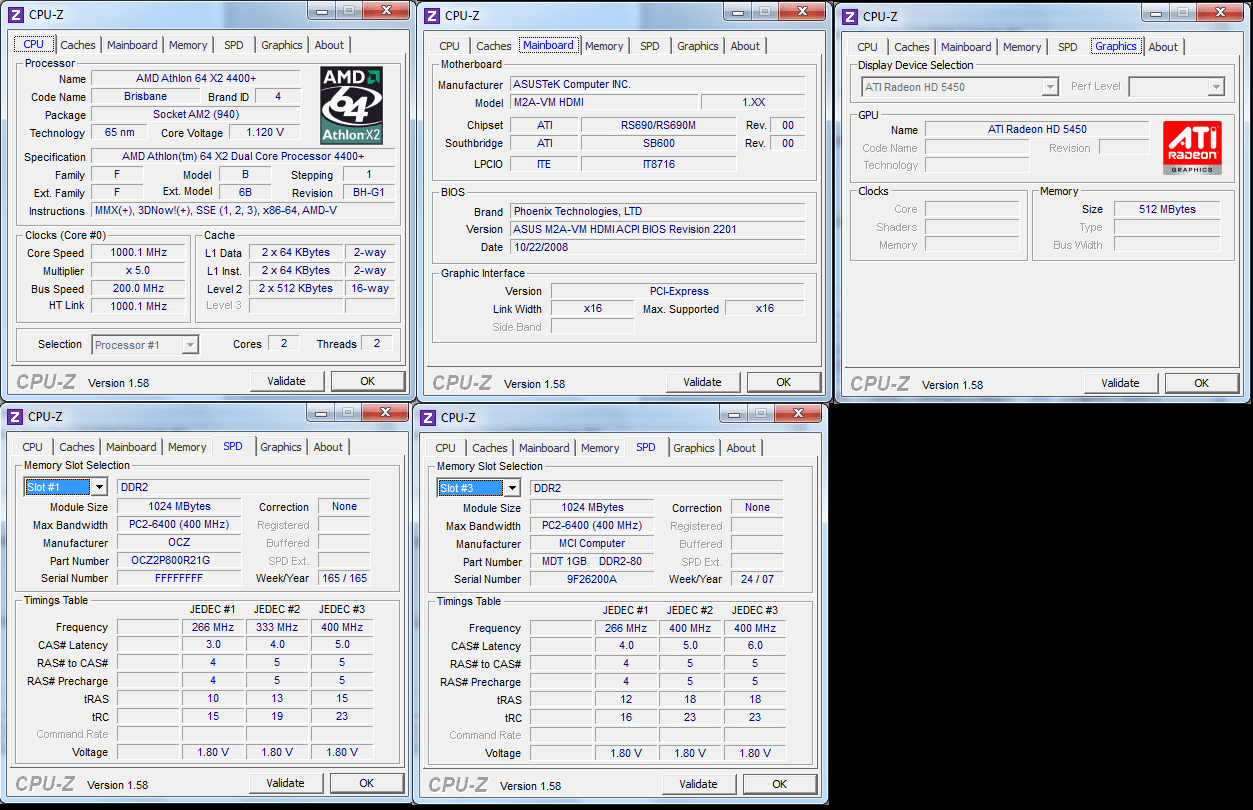Minimize the Mainboard CPU-Z window

point(738,11)
